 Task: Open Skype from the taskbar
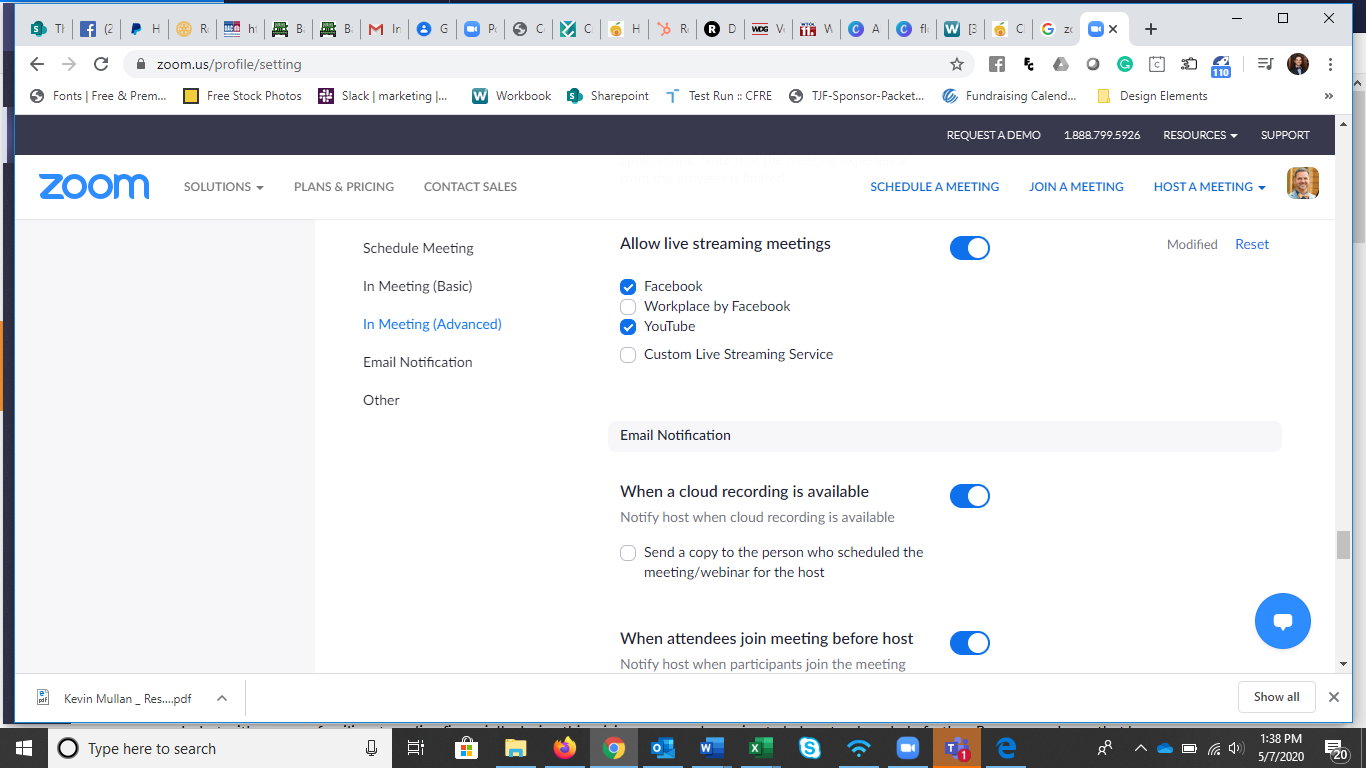(810, 748)
